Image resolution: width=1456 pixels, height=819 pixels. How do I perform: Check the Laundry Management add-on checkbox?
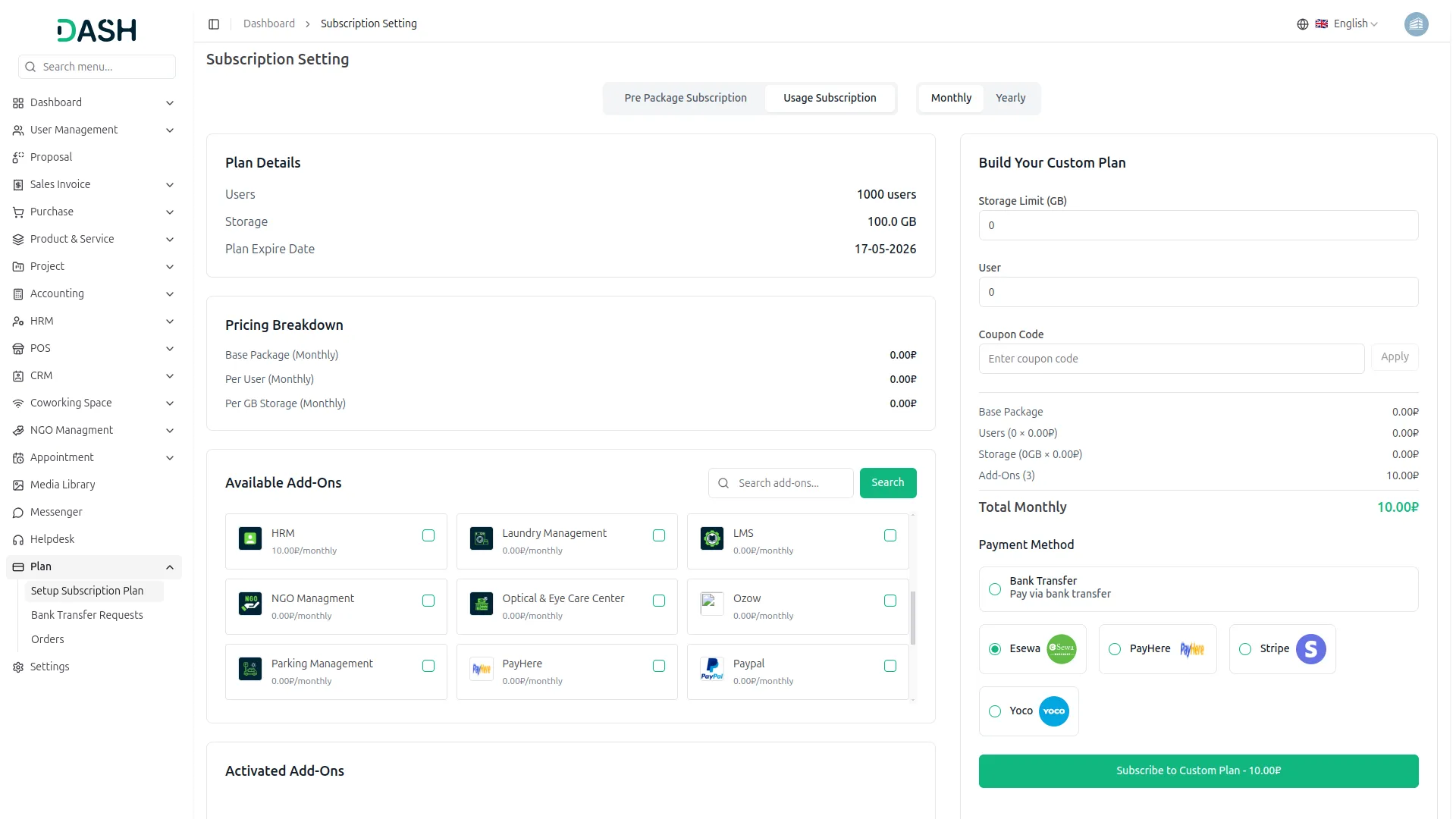(x=659, y=535)
